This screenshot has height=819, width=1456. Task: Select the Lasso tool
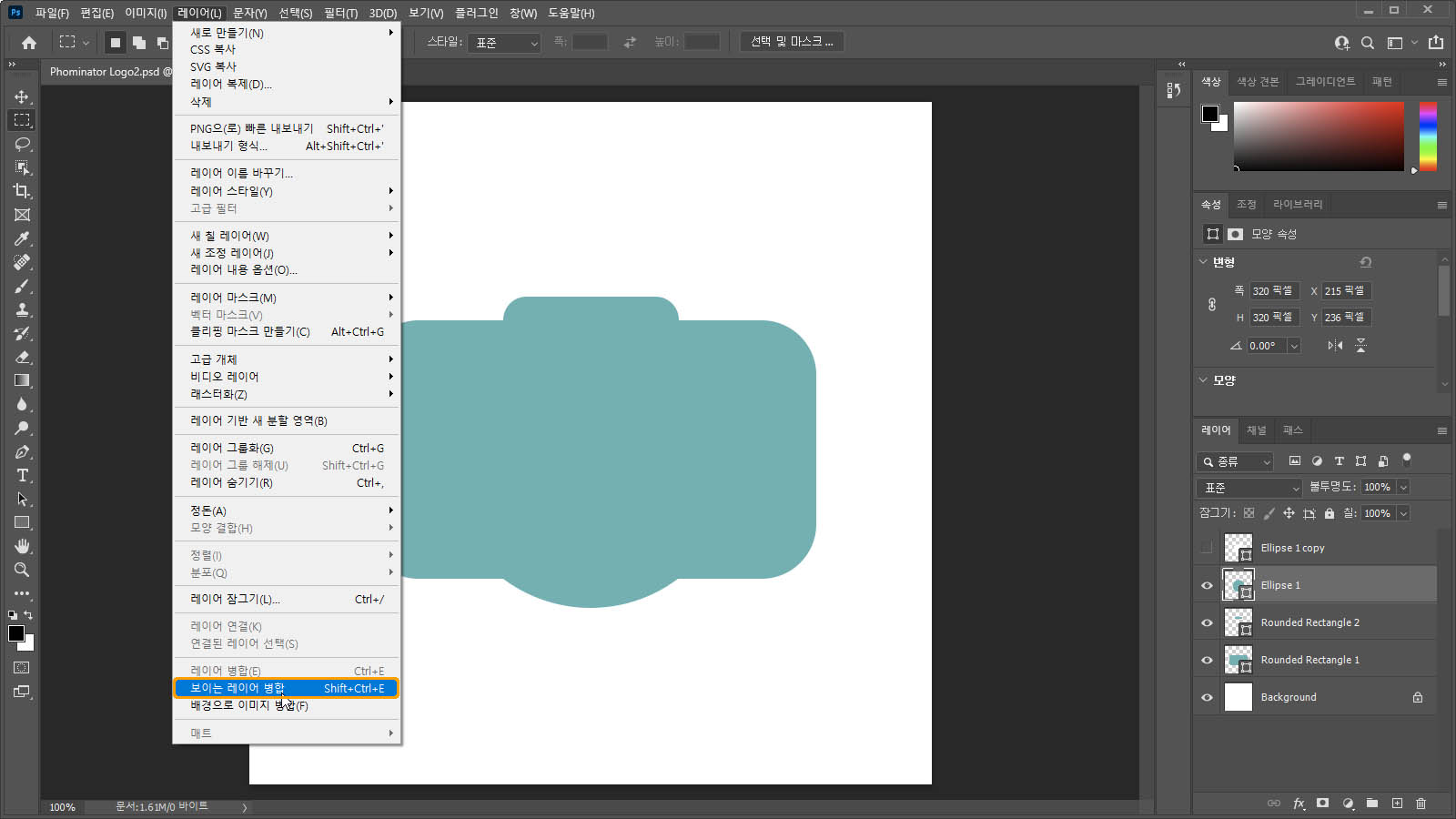[22, 144]
